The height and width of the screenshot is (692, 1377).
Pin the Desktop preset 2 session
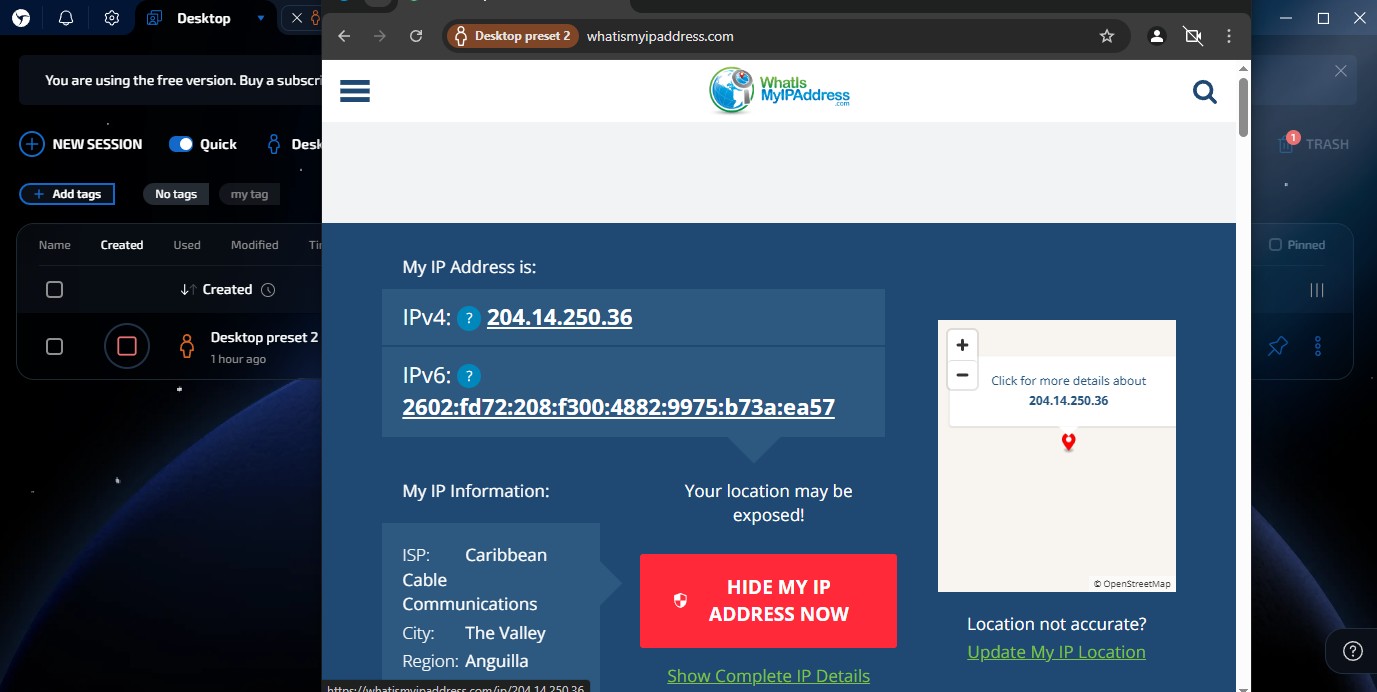[x=1277, y=346]
